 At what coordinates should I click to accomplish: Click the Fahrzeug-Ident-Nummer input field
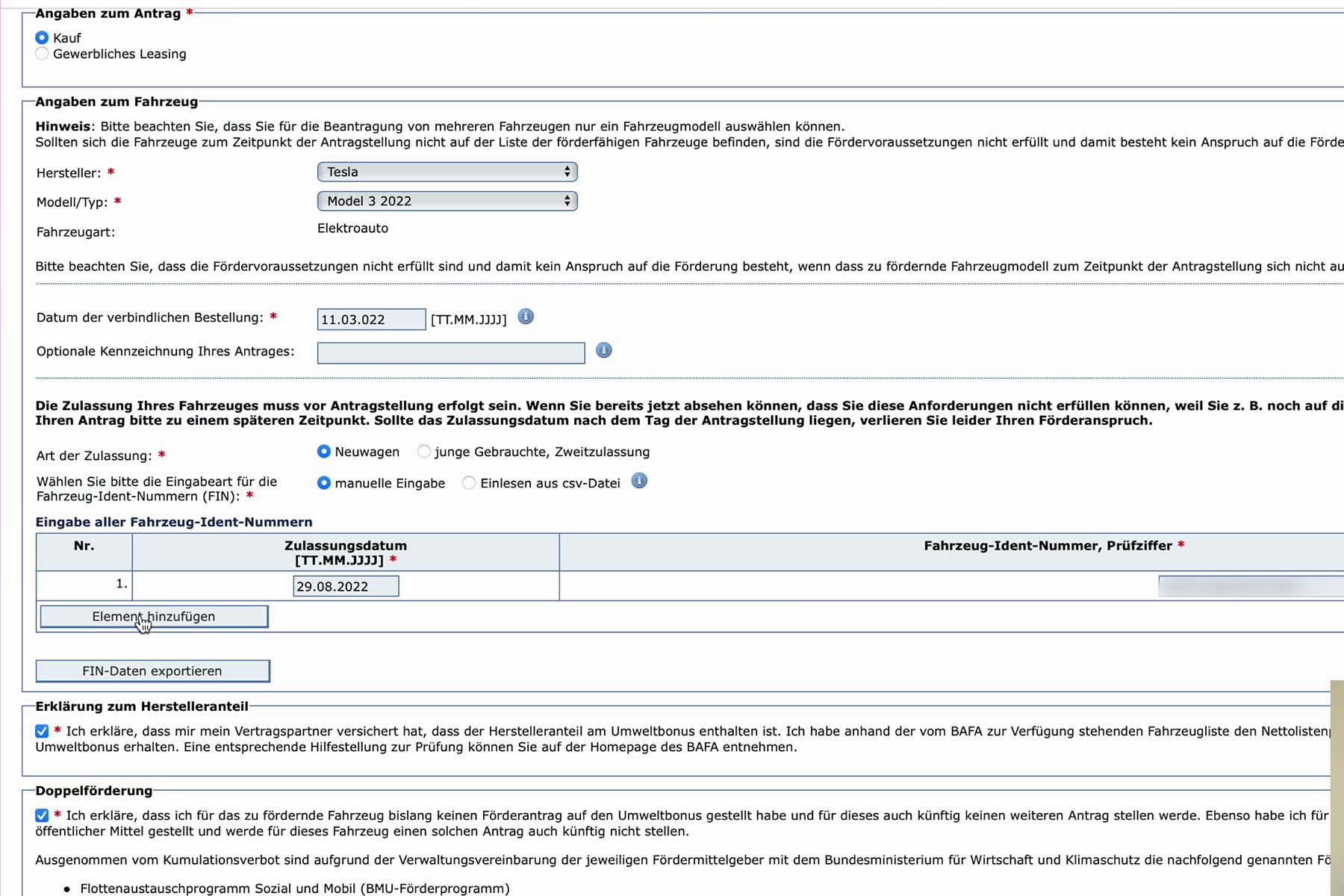tap(1251, 587)
